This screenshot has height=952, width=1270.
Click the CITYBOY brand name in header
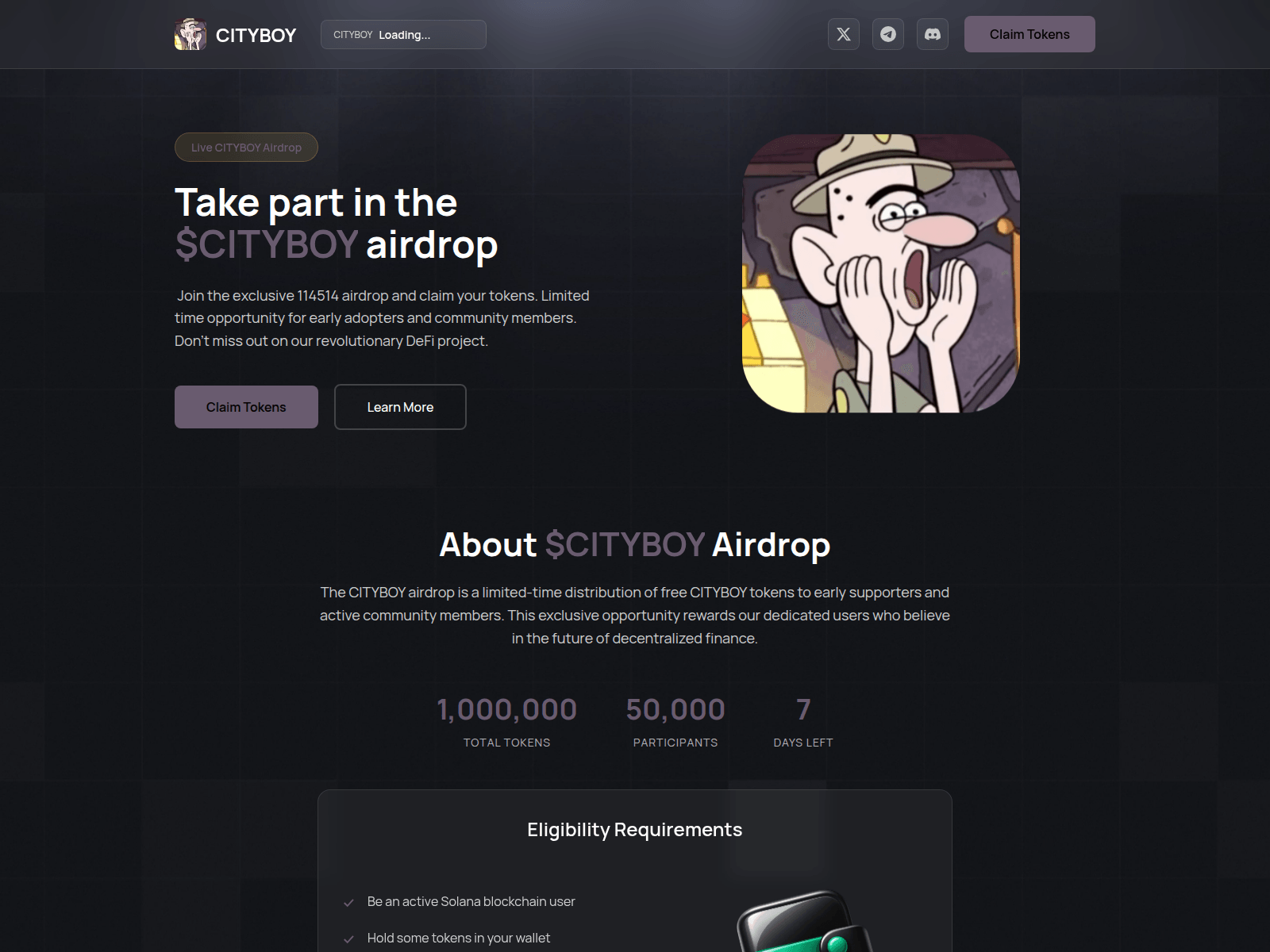256,36
